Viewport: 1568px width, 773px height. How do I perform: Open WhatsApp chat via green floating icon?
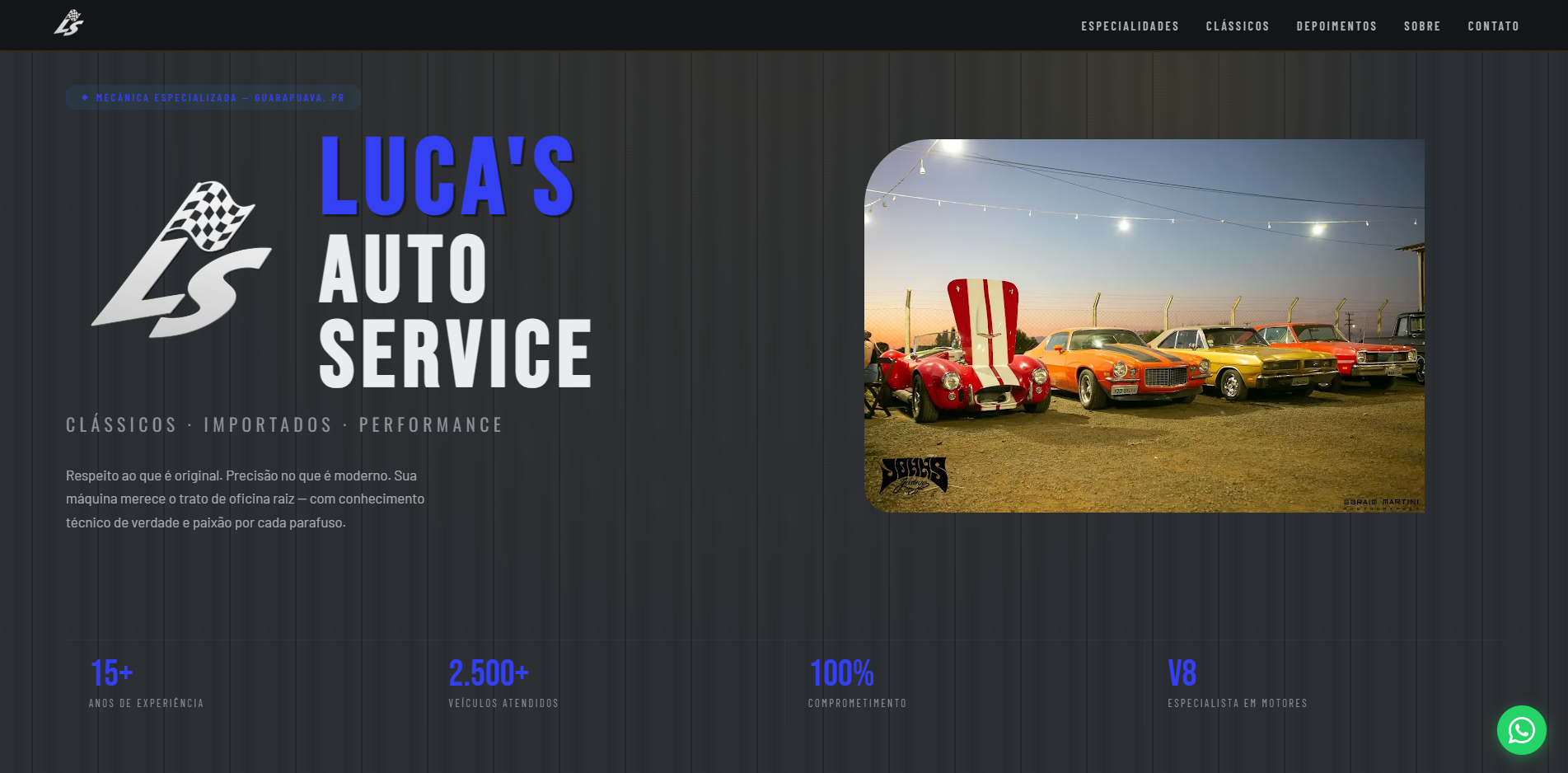click(1522, 730)
